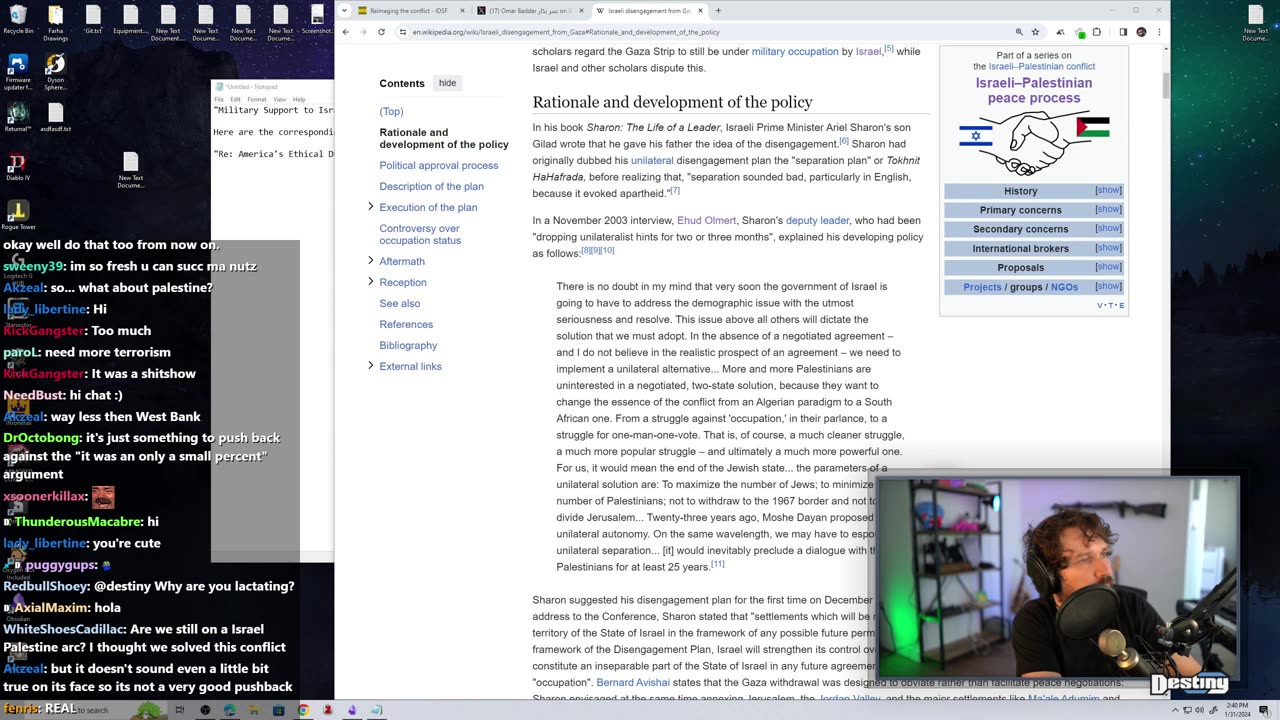Open the Ehud Olmert link
Screen dimensions: 1280x720
coord(706,220)
